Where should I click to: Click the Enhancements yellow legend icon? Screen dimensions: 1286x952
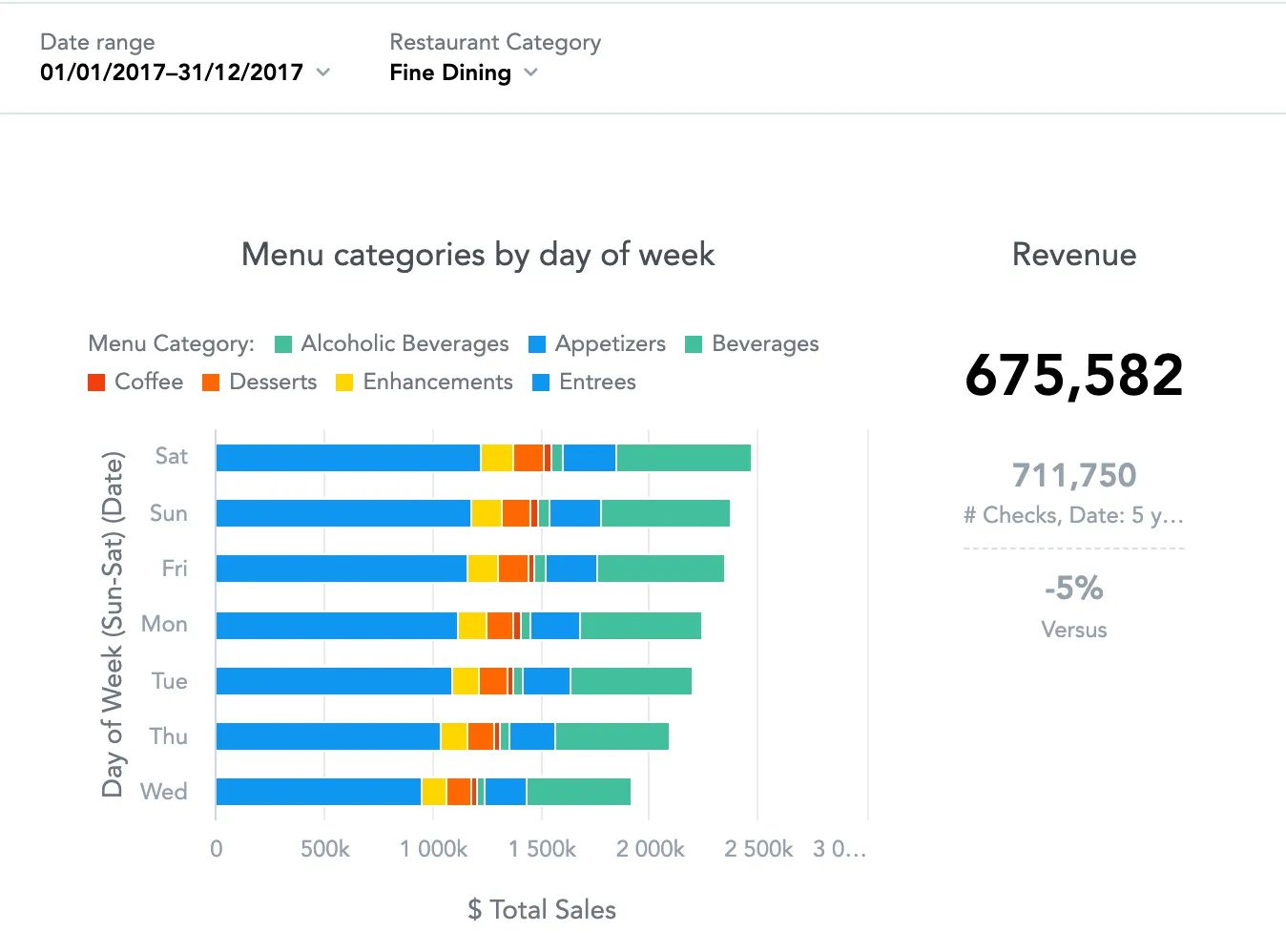(344, 383)
